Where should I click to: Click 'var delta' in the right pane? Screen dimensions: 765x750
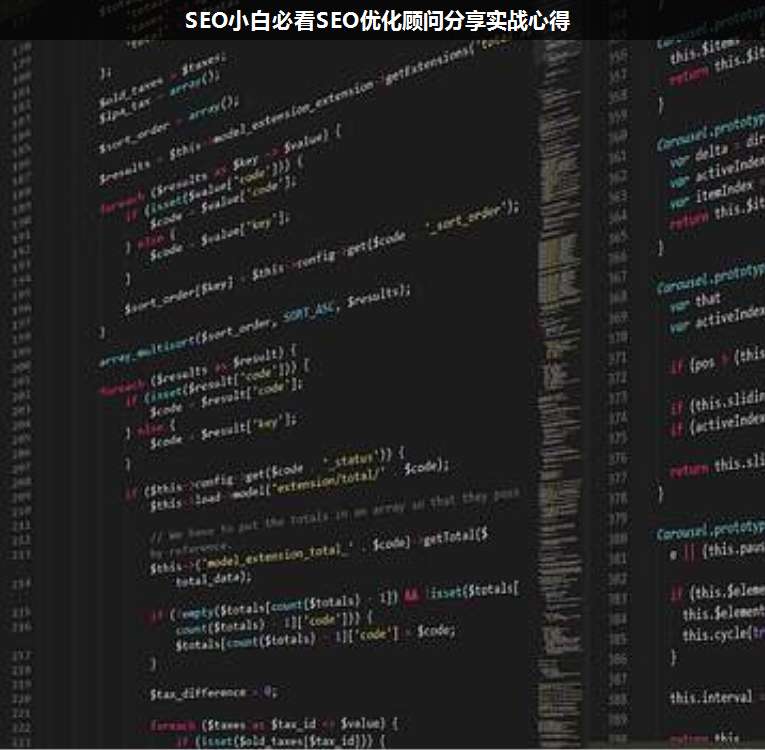tap(700, 157)
